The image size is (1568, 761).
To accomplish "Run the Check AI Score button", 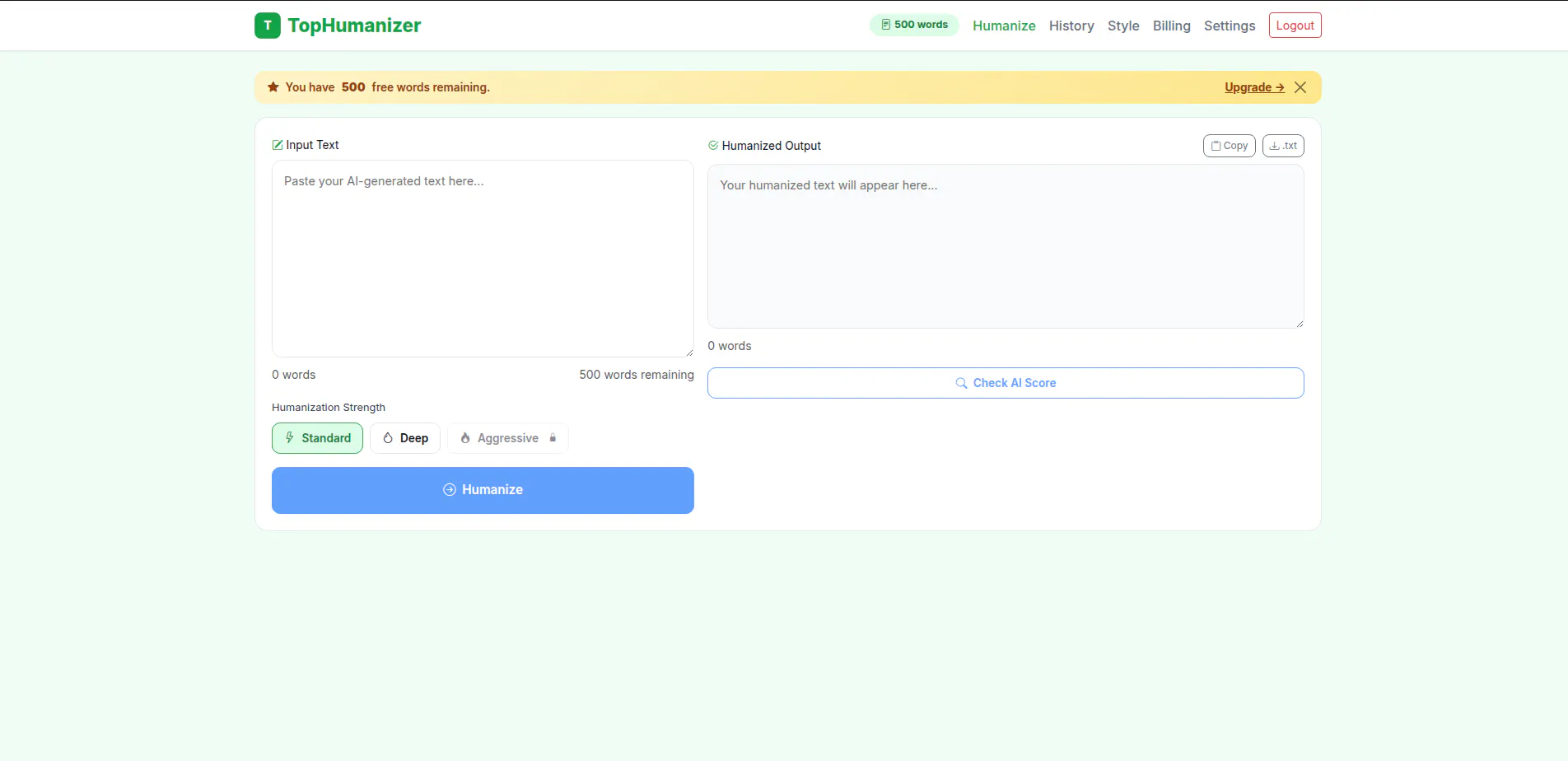I will pyautogui.click(x=1006, y=383).
